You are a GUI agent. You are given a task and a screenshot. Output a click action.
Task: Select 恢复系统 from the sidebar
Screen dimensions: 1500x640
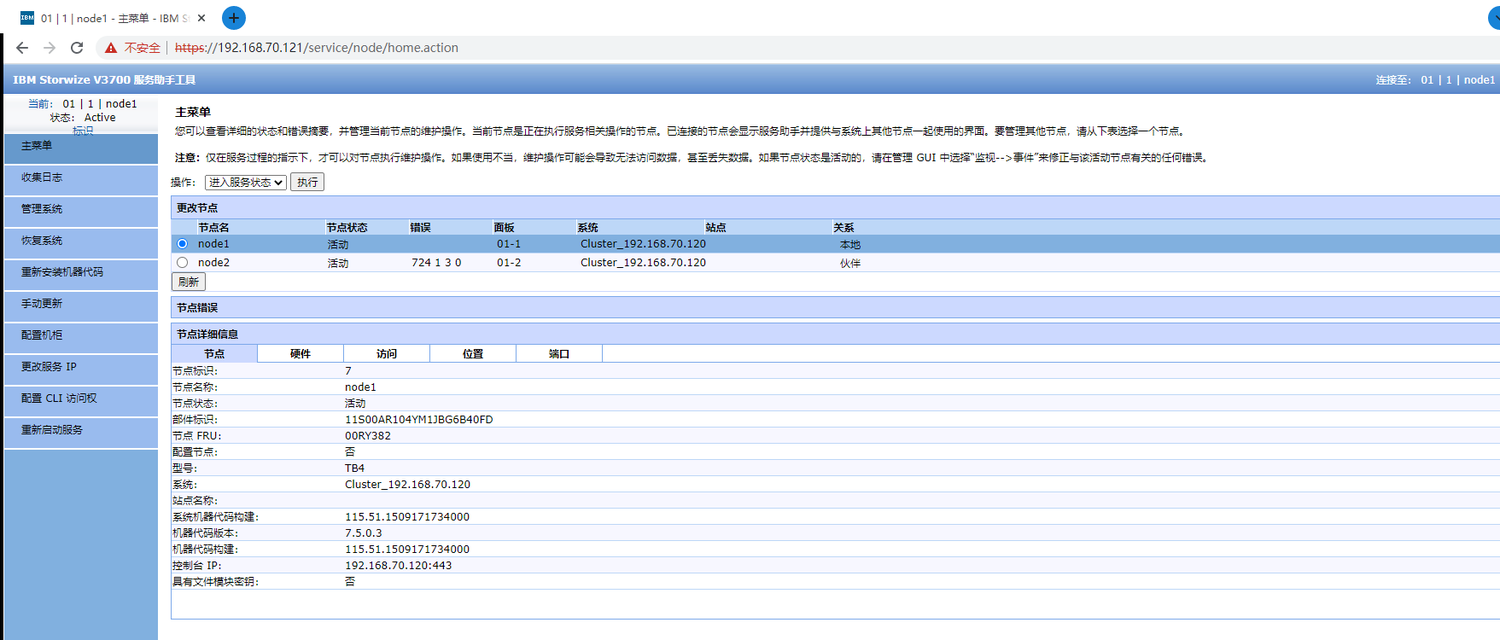tap(80, 241)
